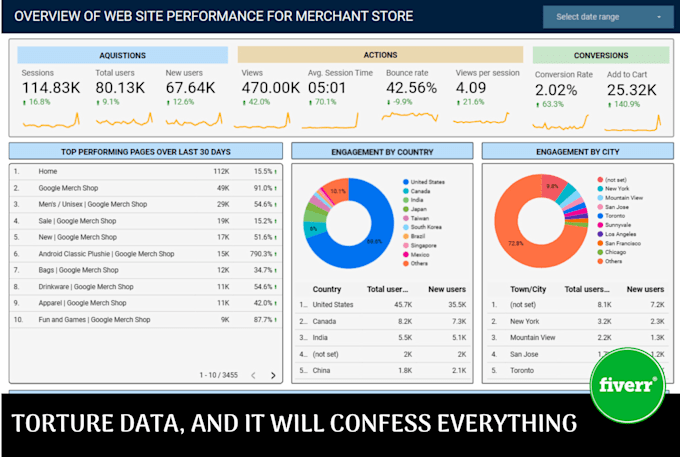
Task: Go to previous page of top pages
Action: pyautogui.click(x=253, y=375)
